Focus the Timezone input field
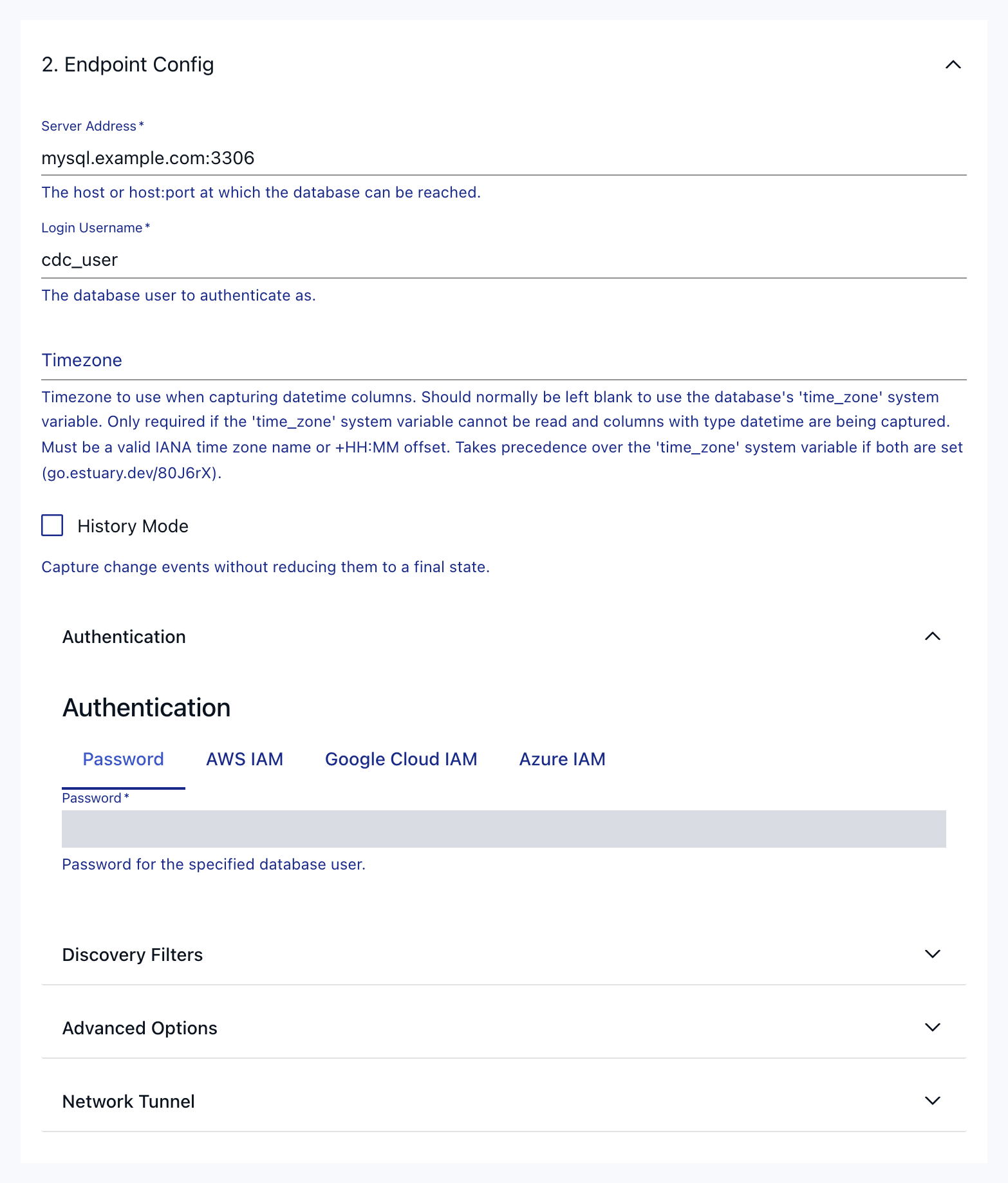 pos(504,360)
